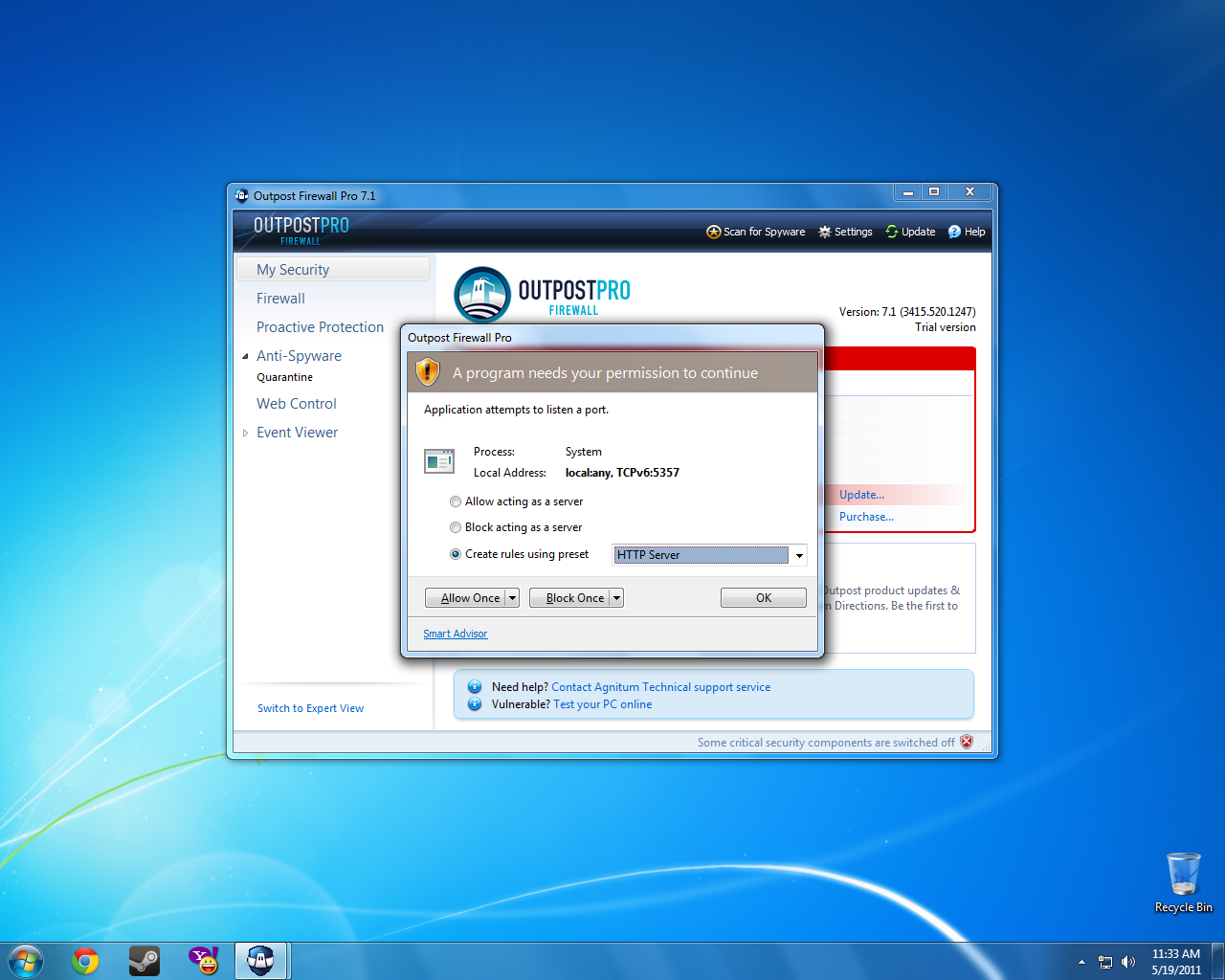This screenshot has width=1225, height=980.
Task: Expand the Block Once dropdown arrow
Action: pos(616,598)
